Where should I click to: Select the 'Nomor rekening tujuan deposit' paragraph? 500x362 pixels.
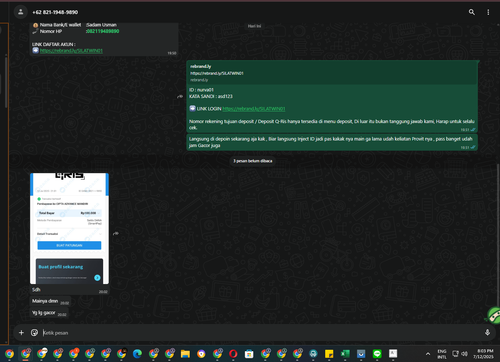point(332,124)
